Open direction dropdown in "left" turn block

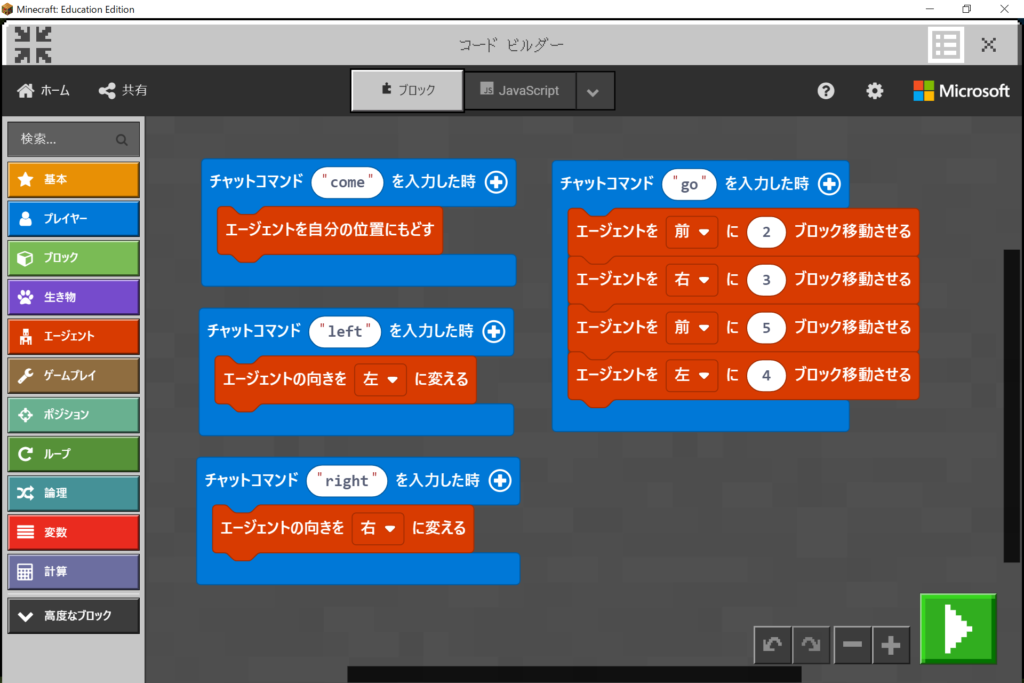point(381,380)
